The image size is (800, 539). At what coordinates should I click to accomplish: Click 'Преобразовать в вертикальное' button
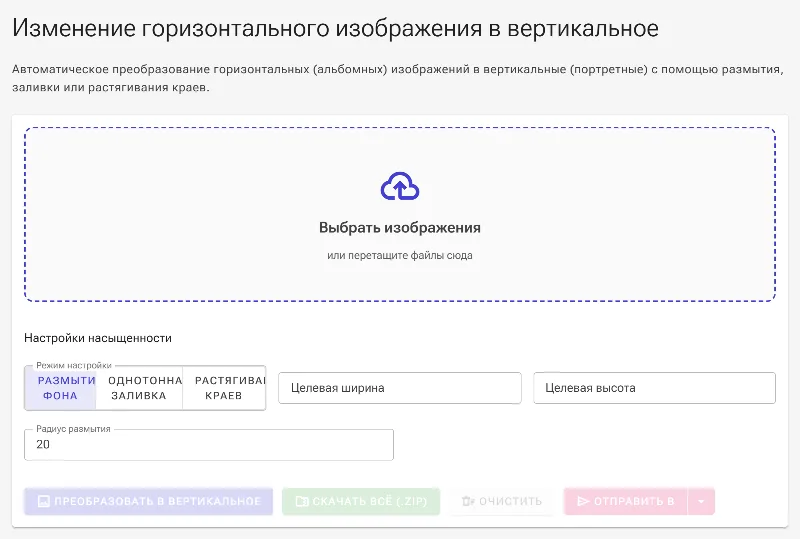[148, 501]
